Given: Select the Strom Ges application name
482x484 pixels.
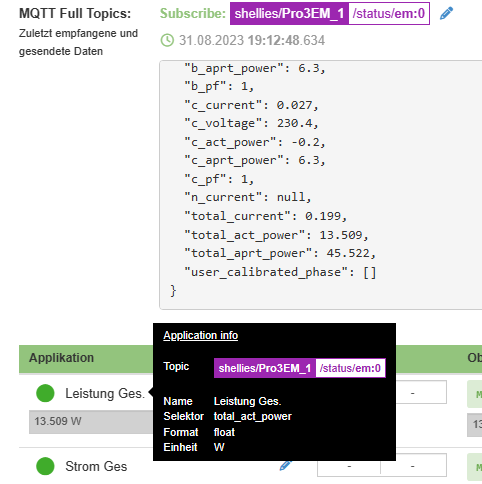Looking at the screenshot, I should click(x=96, y=466).
